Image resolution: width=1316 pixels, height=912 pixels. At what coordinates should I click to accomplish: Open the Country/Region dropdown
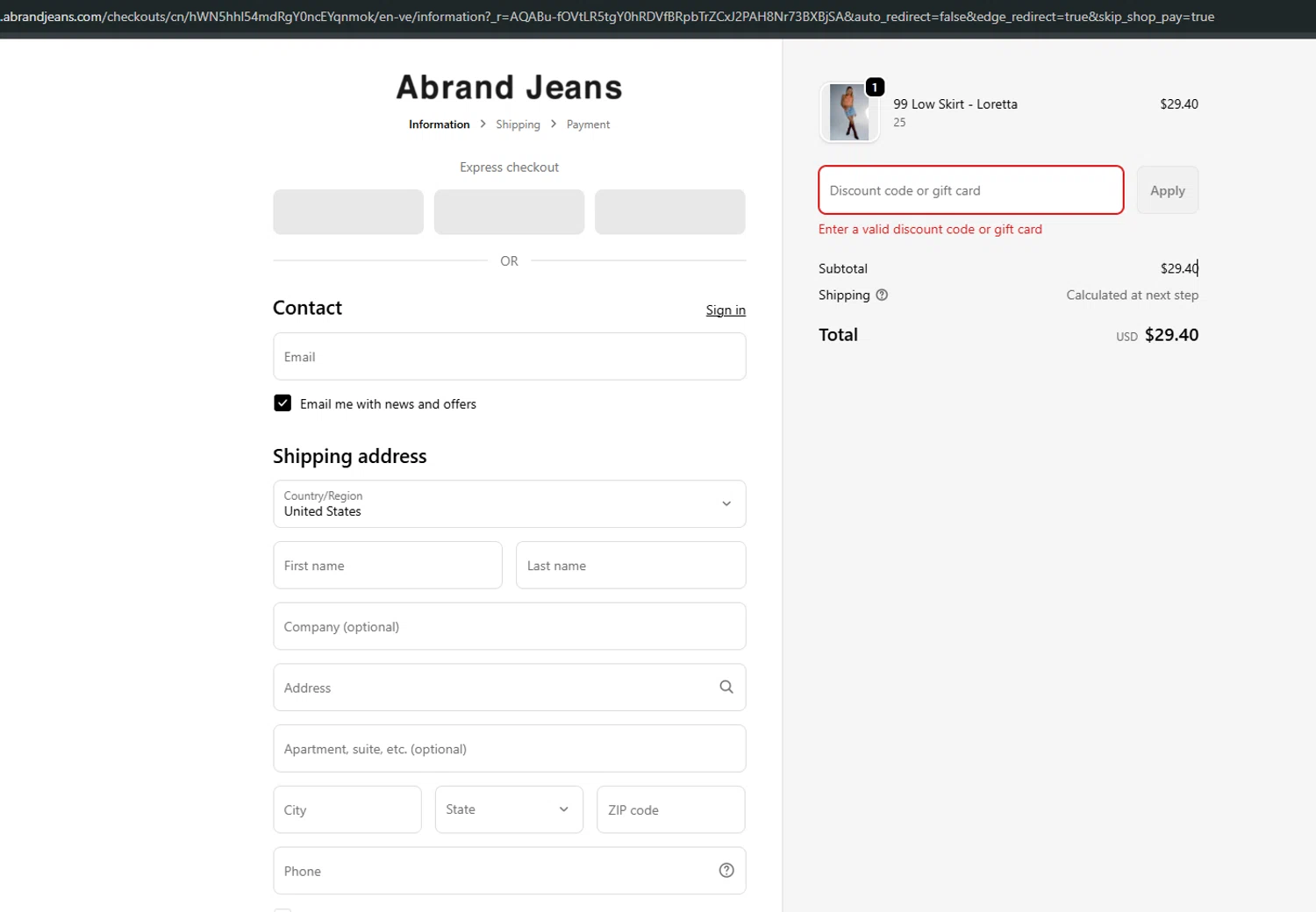[509, 503]
